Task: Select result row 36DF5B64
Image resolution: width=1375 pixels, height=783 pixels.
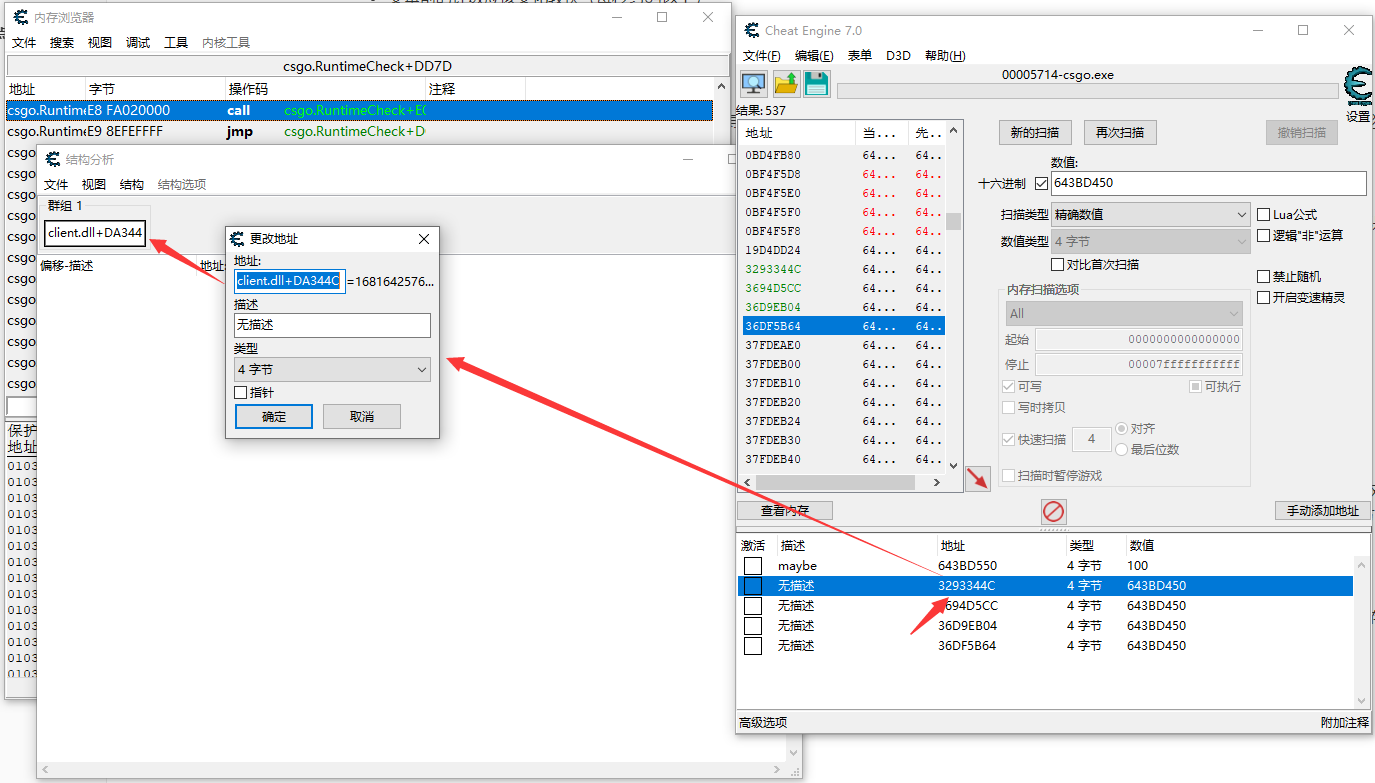Action: coord(843,326)
